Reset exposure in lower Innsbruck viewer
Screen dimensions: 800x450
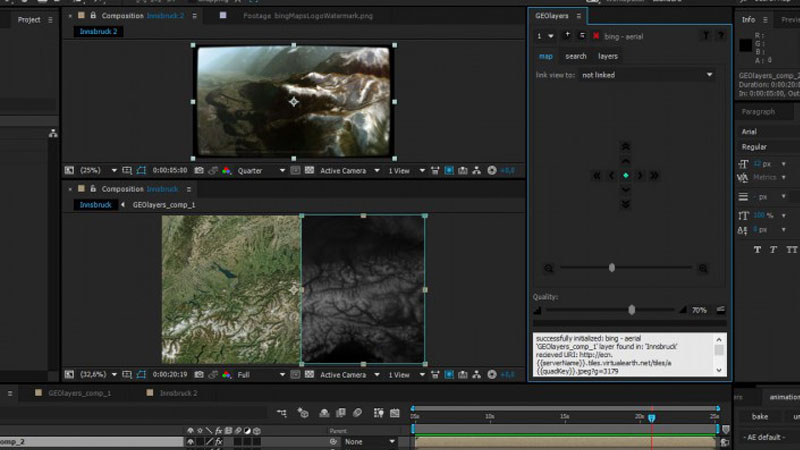(x=492, y=374)
